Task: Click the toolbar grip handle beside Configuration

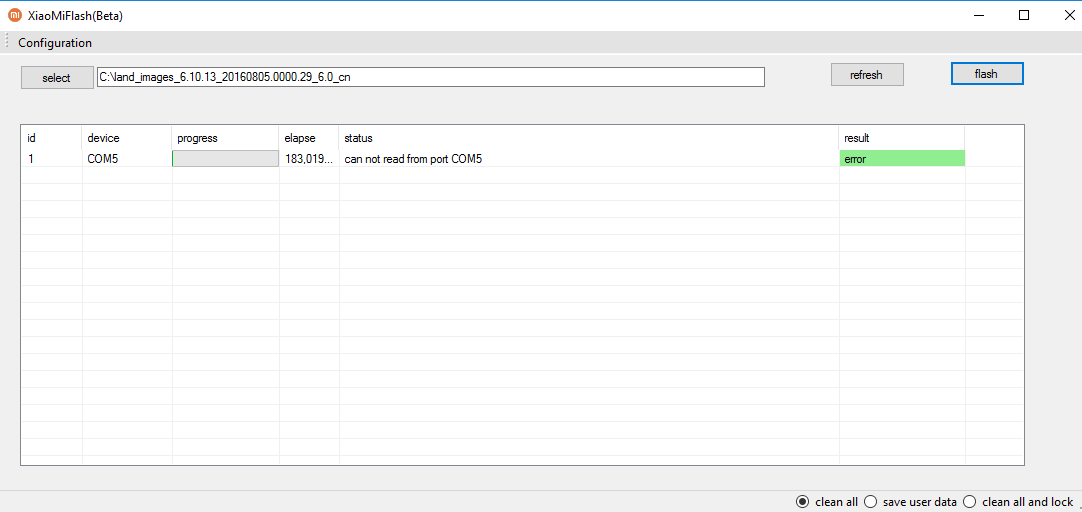Action: 7,42
